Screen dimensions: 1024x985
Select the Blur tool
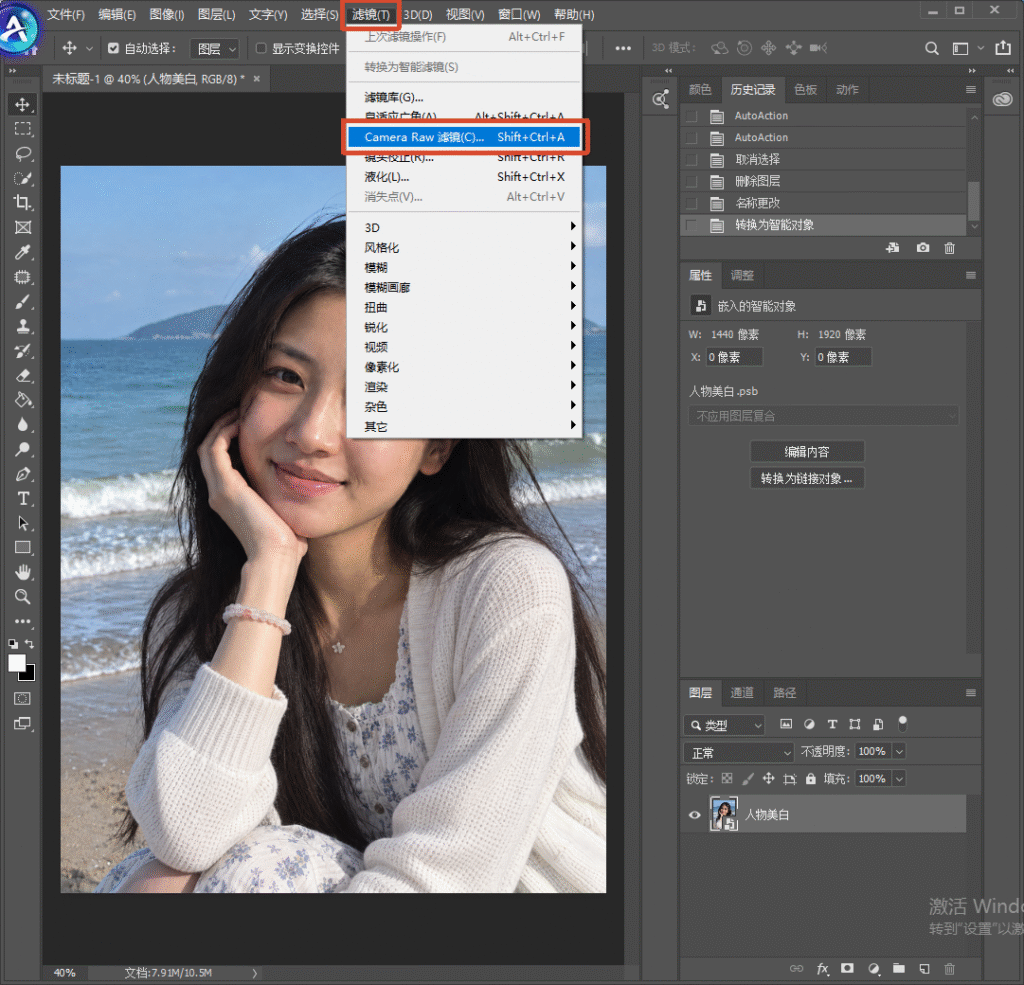(23, 425)
